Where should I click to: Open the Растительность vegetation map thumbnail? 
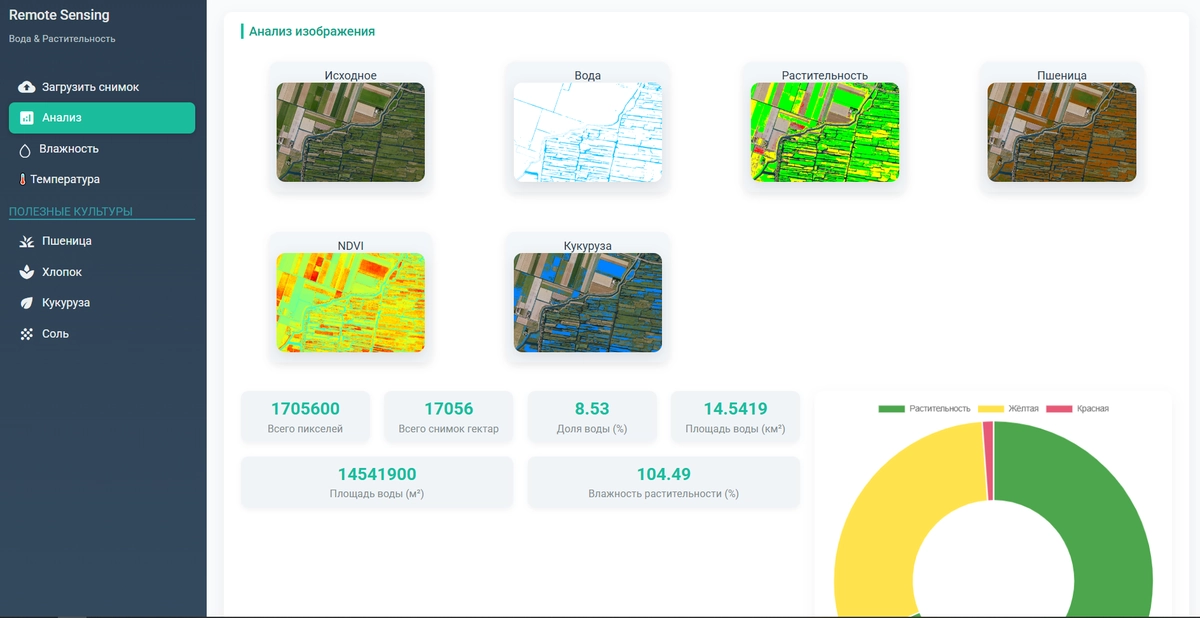coord(825,132)
